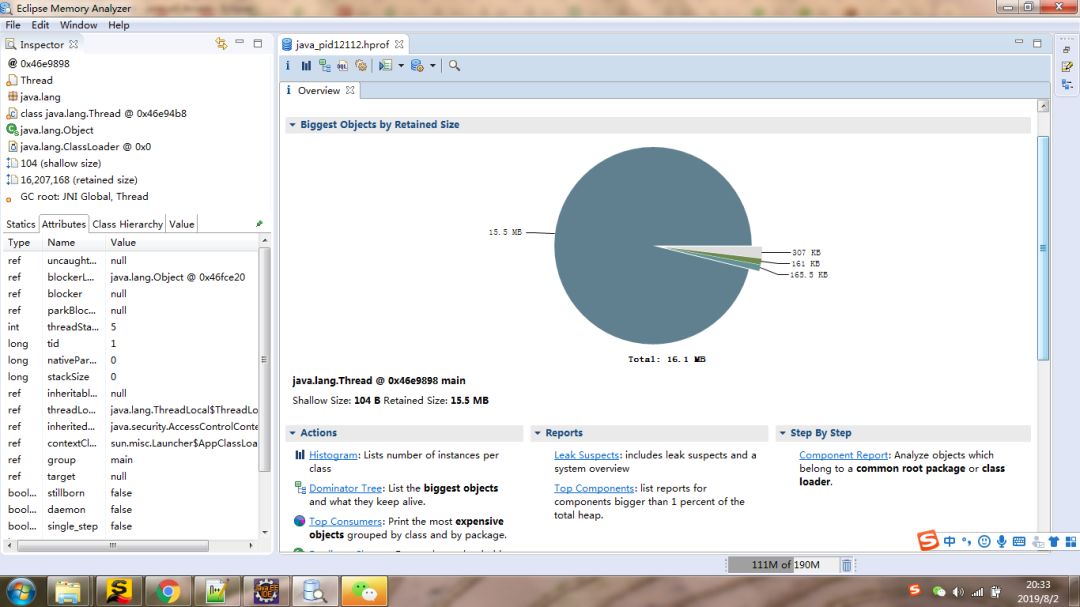Open the Top Components report link
1080x607 pixels.
594,488
